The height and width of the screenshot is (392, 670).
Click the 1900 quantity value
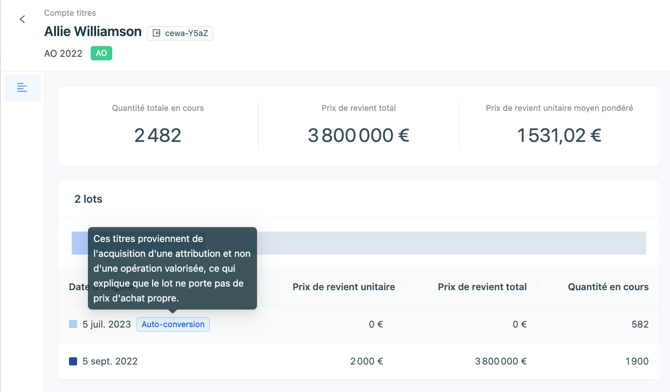coord(637,361)
